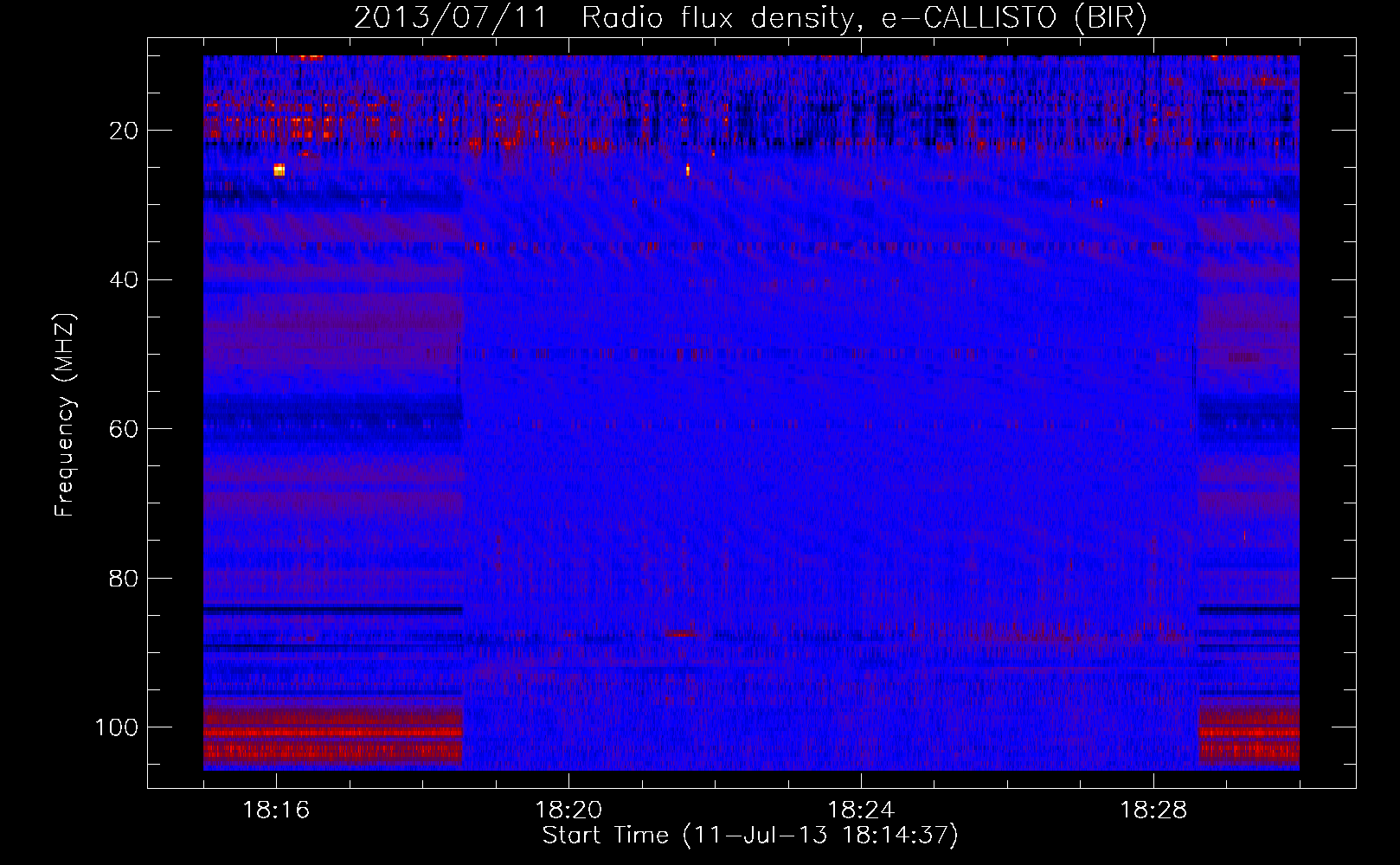Click the 'Start Time (11-Jul-13 18:14:37)' x-axis label

coord(750,836)
